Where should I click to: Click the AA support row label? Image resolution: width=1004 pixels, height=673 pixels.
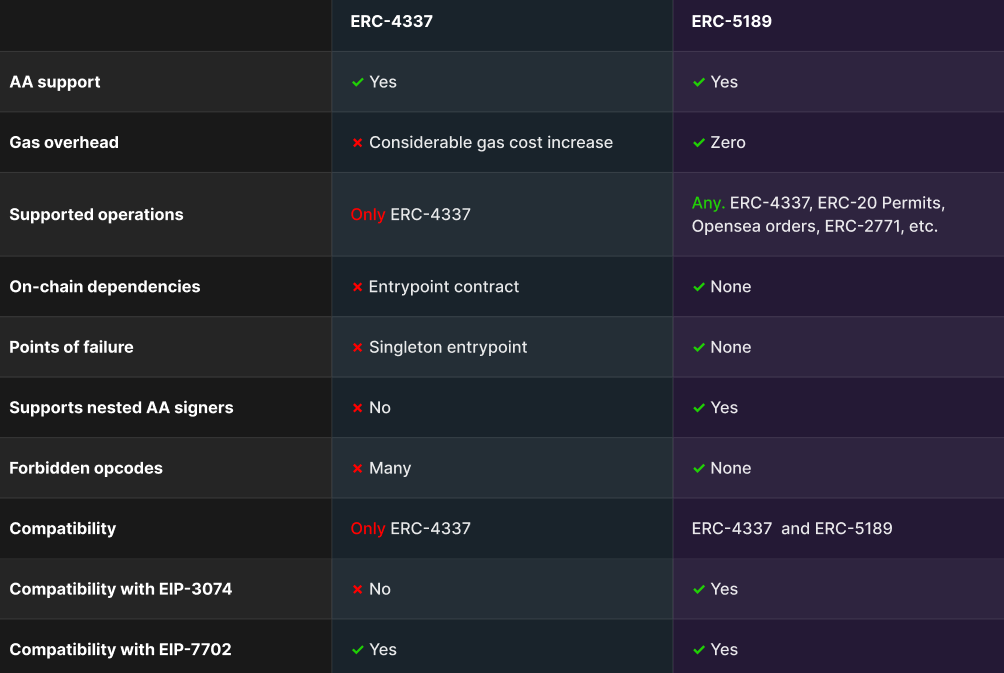[54, 82]
